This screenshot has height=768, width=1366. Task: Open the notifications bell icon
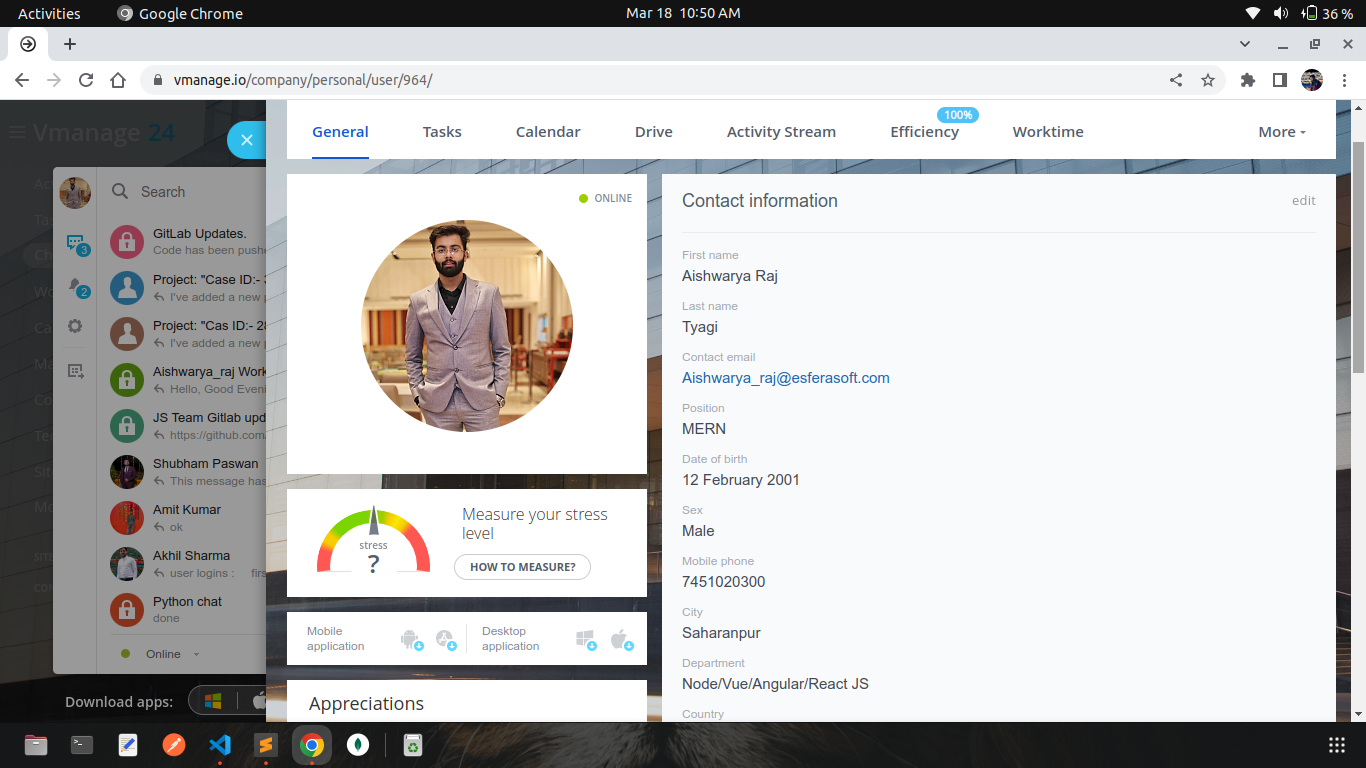point(75,286)
